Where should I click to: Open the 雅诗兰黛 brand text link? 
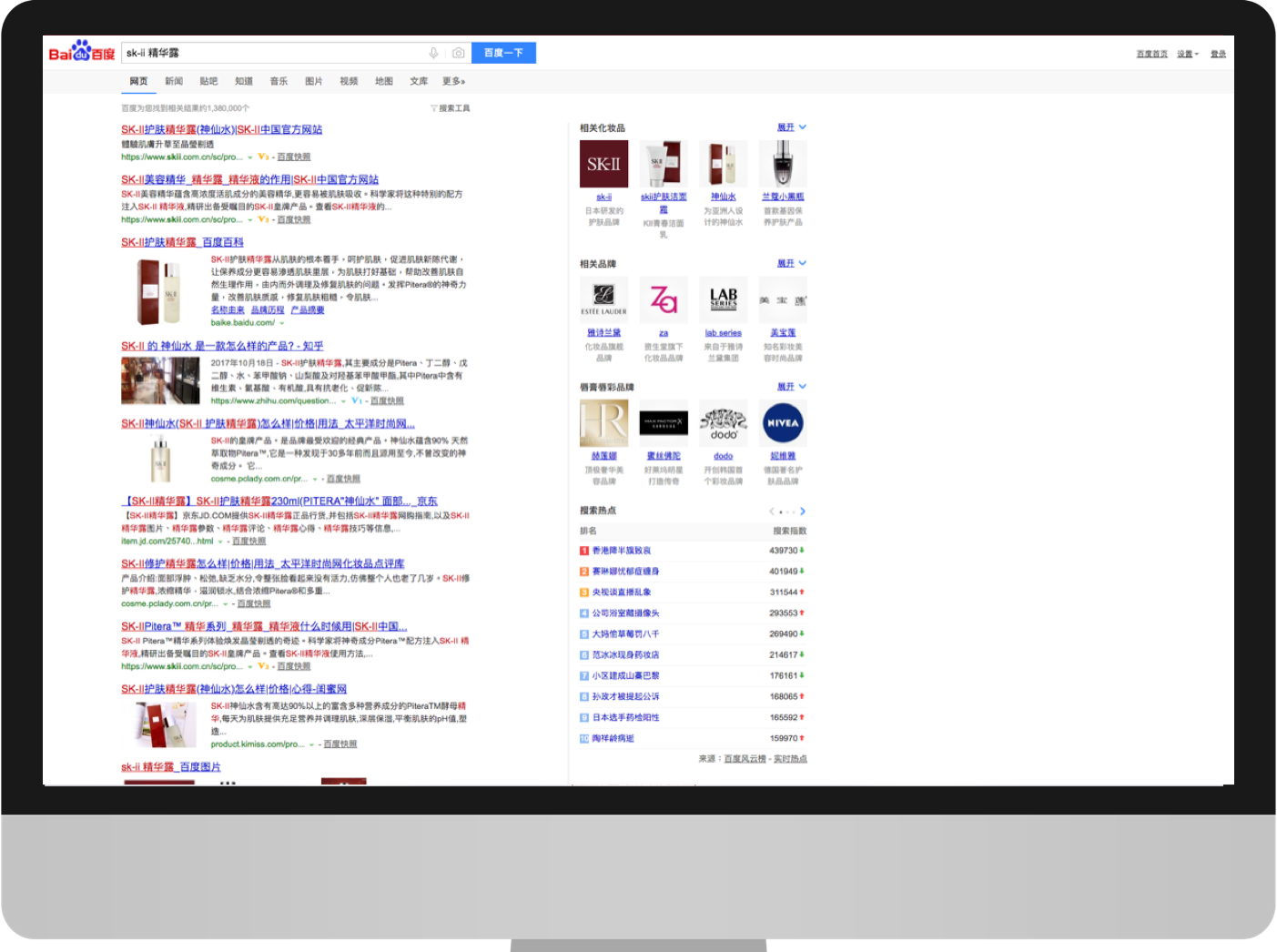click(x=604, y=333)
